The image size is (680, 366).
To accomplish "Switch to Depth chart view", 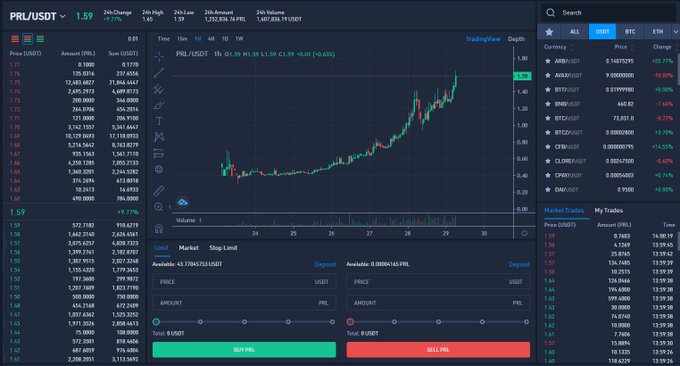I will point(516,39).
